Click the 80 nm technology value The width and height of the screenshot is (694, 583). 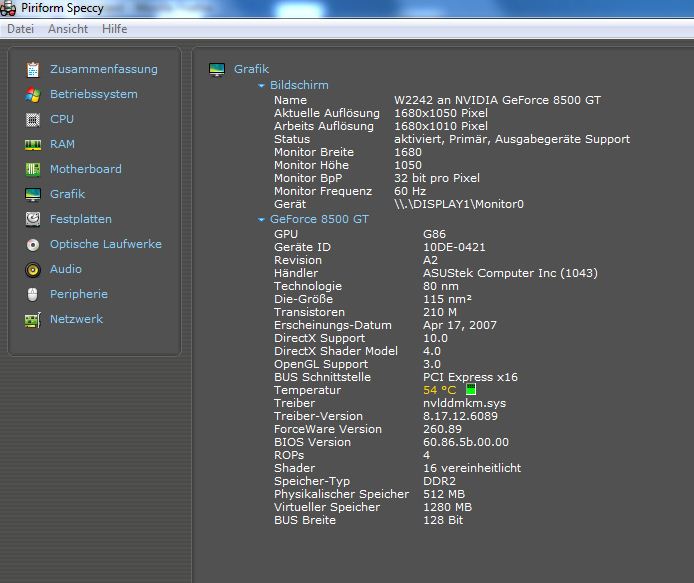point(441,286)
